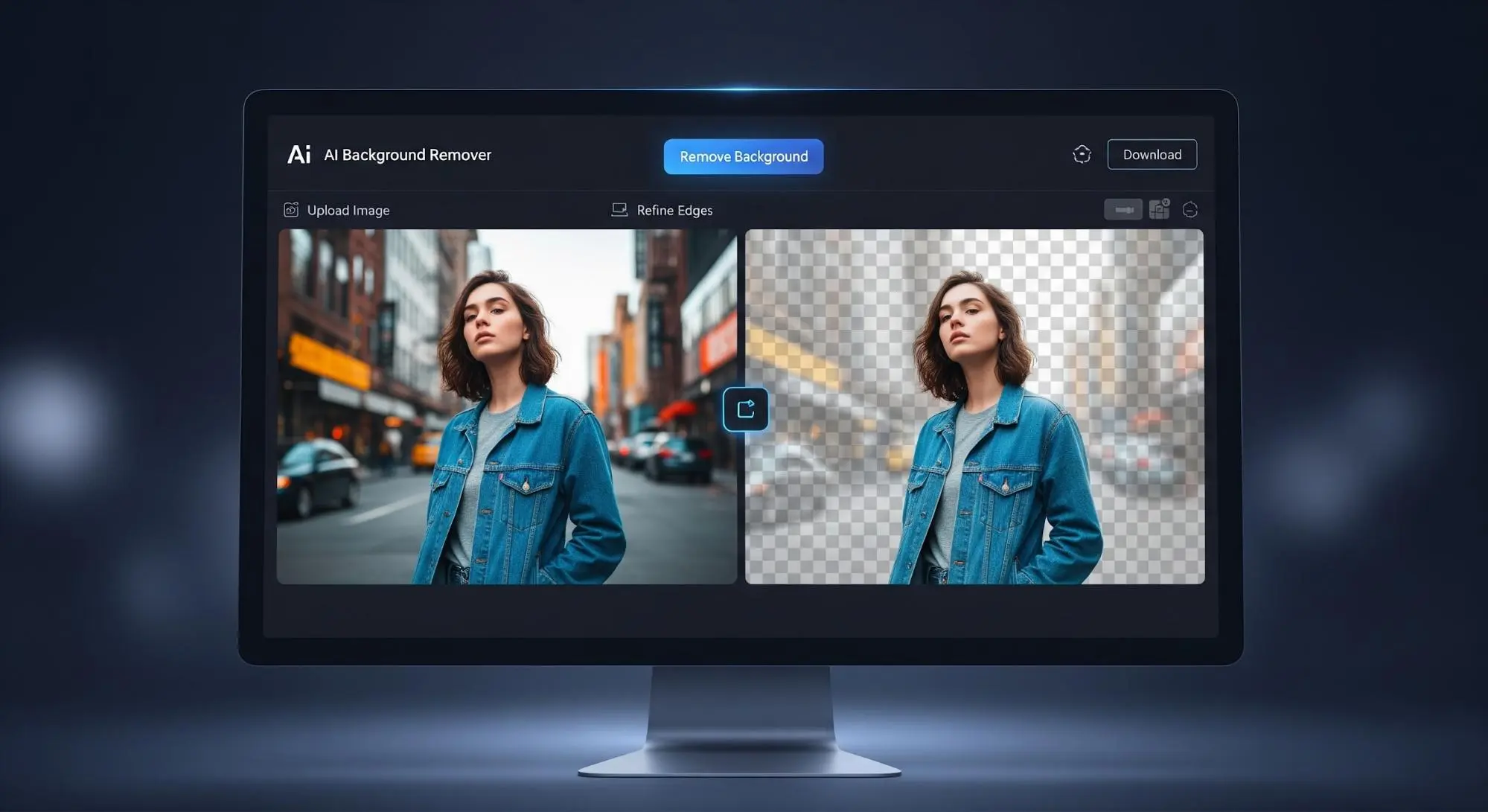The width and height of the screenshot is (1488, 812).
Task: Select the Refine Edges option text
Action: [674, 211]
